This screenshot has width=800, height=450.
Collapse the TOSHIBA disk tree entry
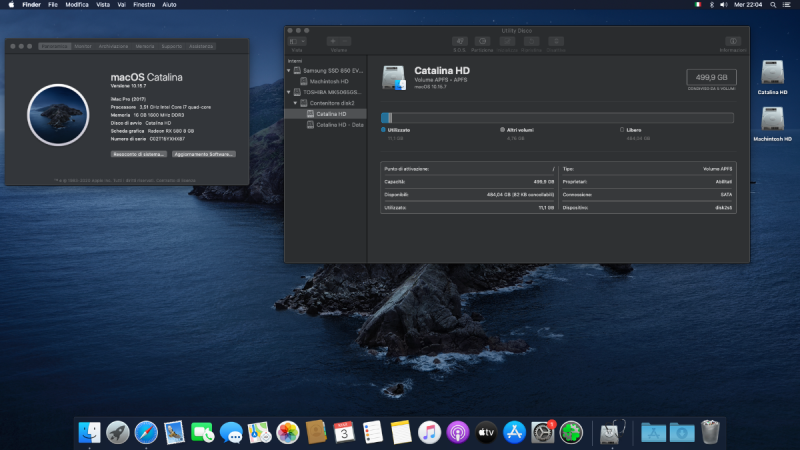tap(290, 92)
